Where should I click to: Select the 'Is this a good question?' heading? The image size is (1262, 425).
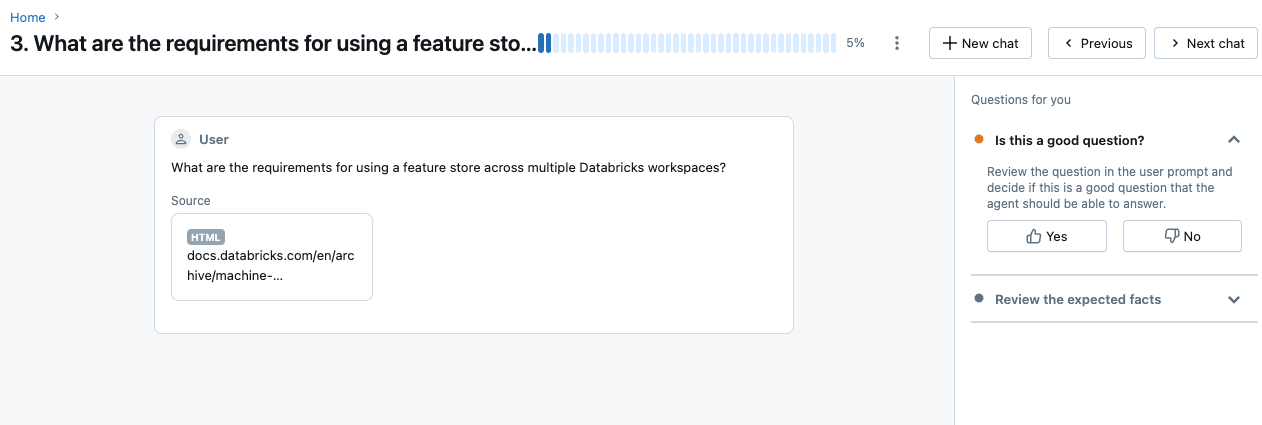pos(1069,140)
